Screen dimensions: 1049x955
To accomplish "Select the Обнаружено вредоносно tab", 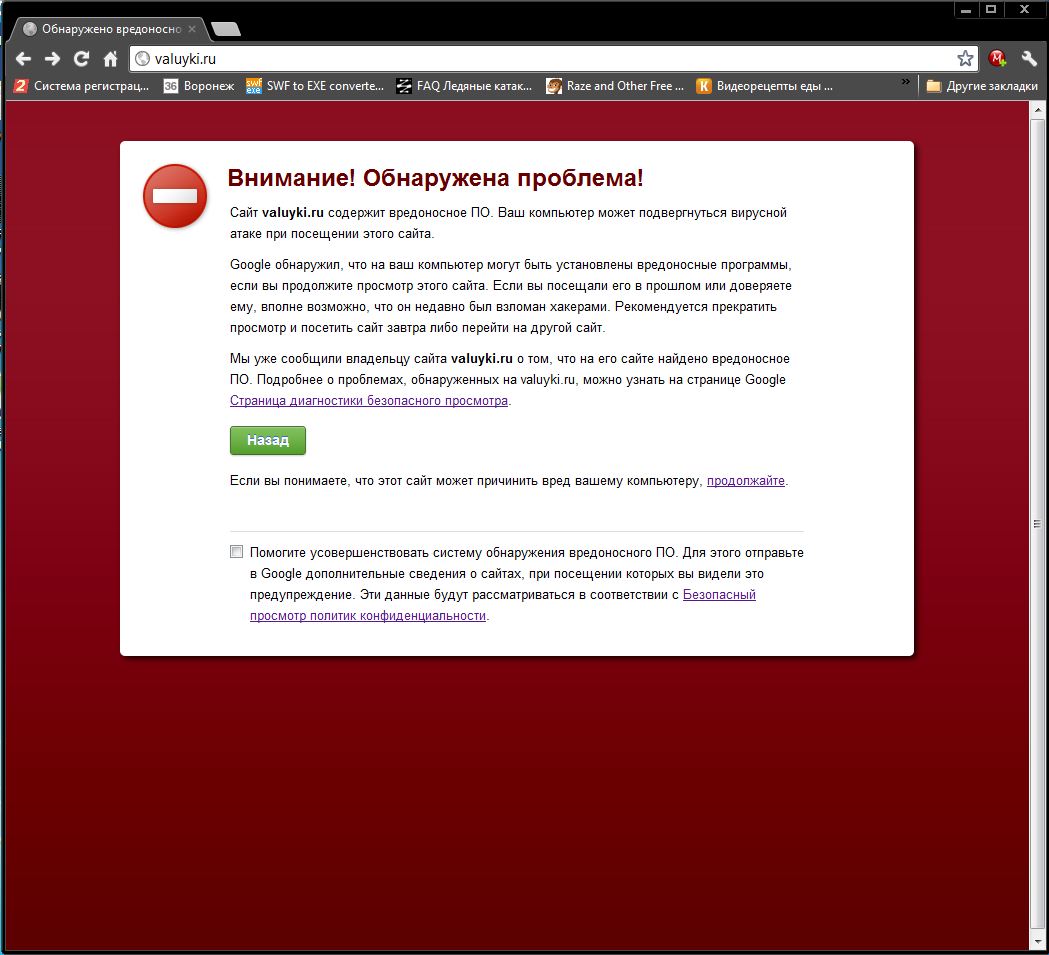I will (110, 29).
